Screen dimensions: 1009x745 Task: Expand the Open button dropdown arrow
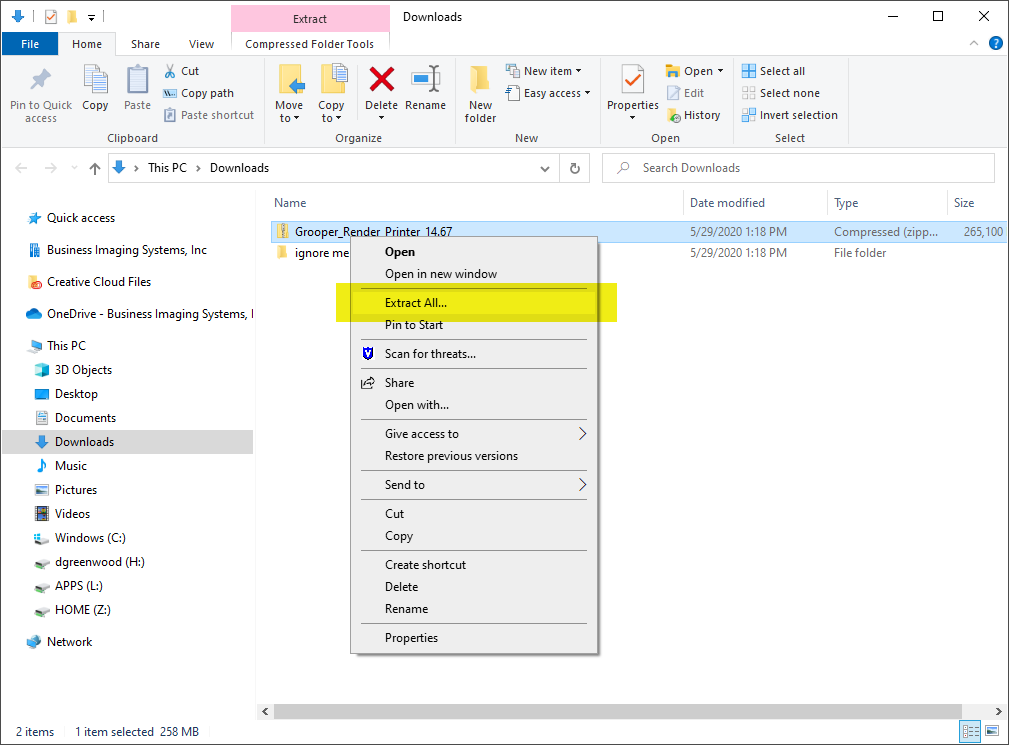720,71
